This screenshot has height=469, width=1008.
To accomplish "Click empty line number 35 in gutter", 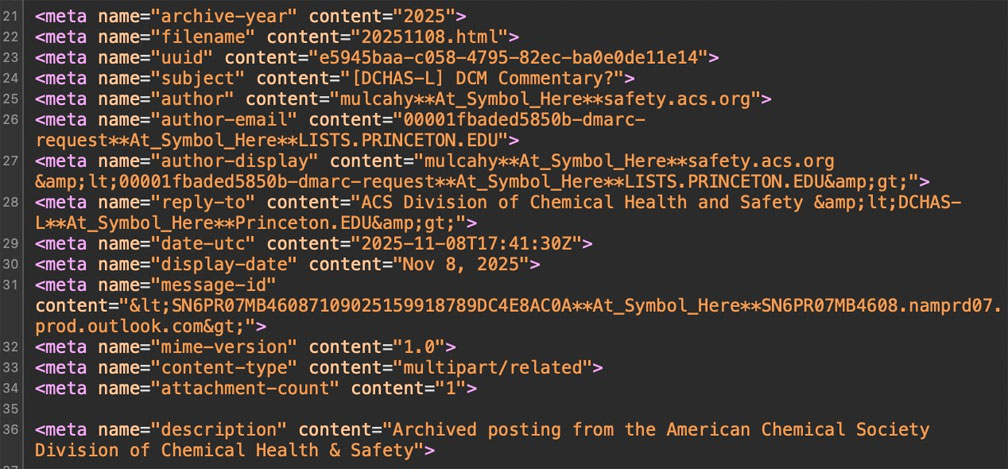I will 10,409.
